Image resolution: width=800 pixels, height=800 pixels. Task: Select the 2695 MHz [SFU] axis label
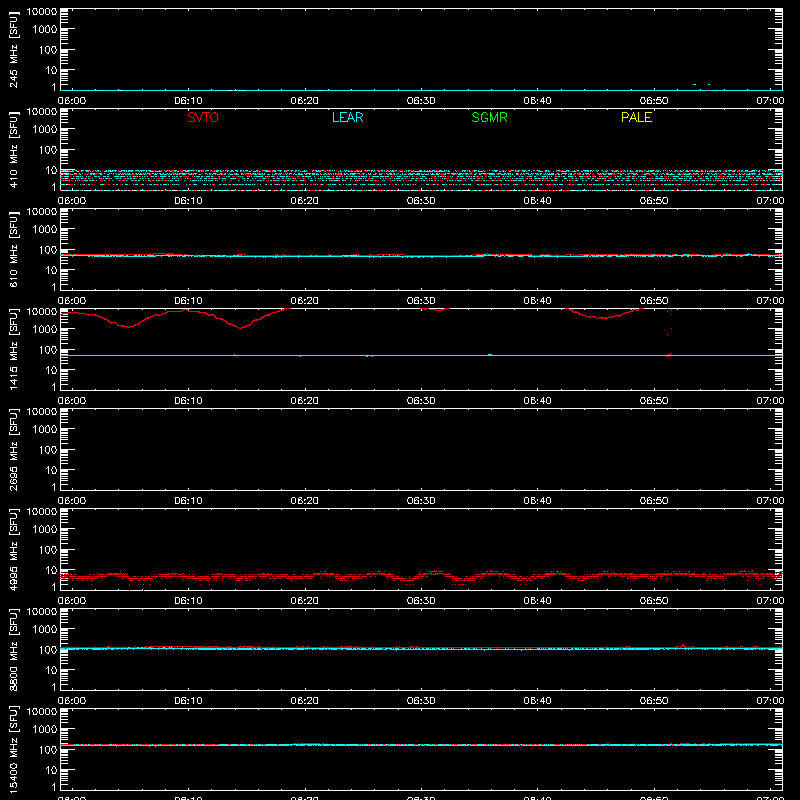13,449
